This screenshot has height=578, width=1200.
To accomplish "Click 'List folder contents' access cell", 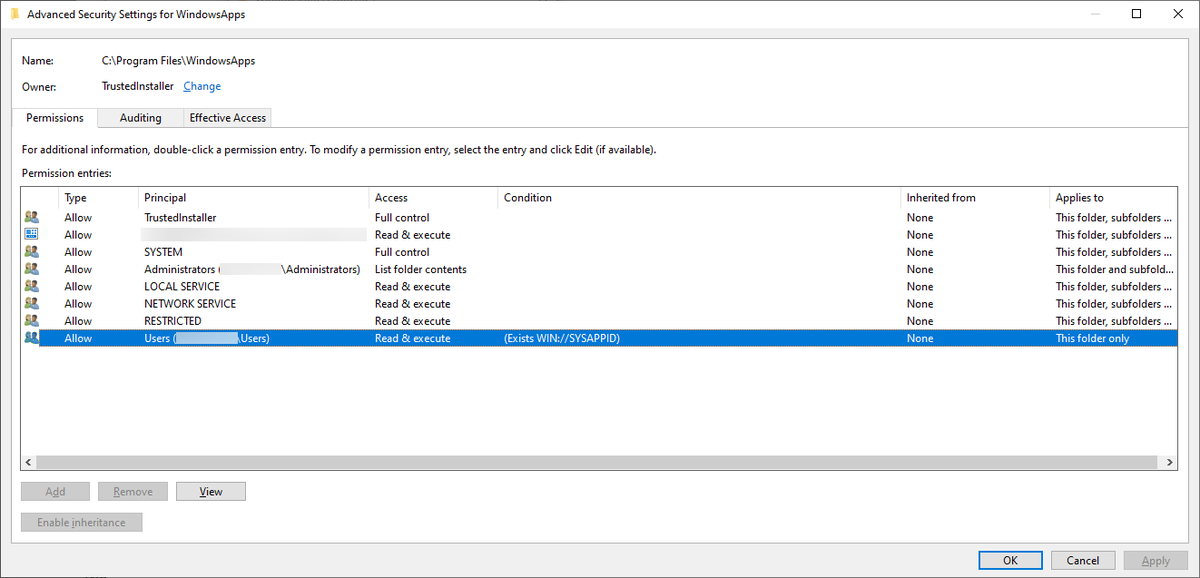I will (x=421, y=269).
